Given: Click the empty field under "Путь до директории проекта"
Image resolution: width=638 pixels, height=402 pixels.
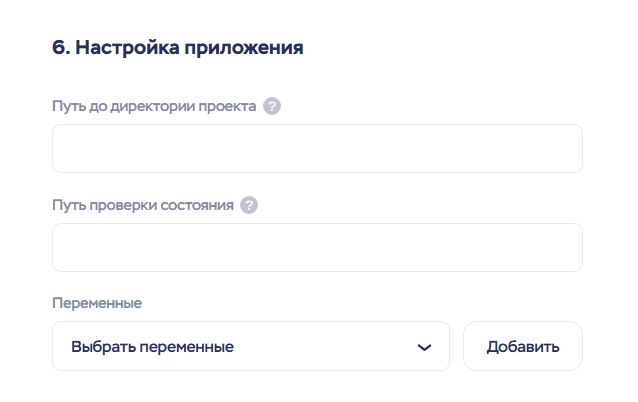Looking at the screenshot, I should coord(317,149).
